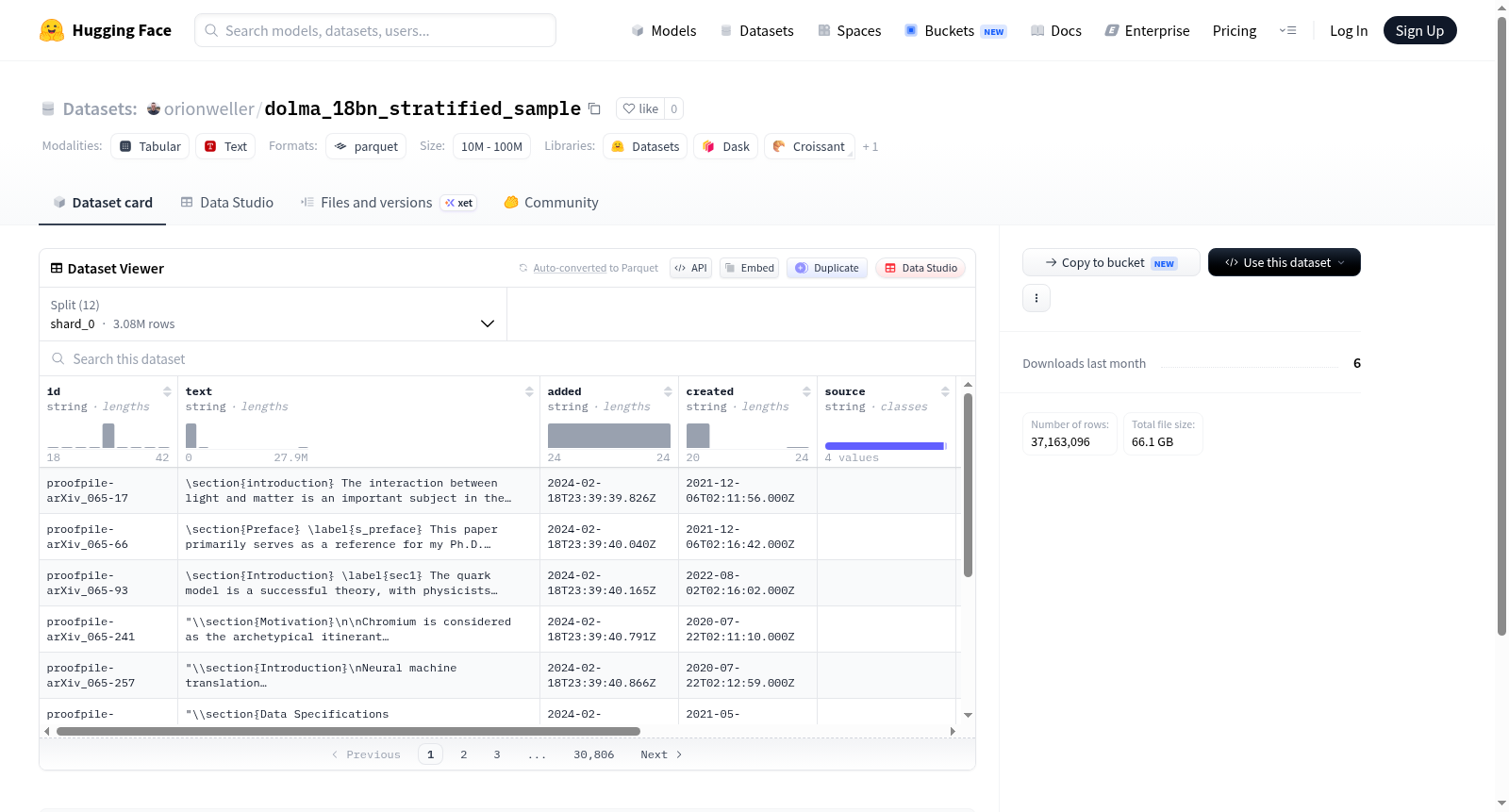1509x812 pixels.
Task: Expand the +1 more libraries tag
Action: (871, 146)
